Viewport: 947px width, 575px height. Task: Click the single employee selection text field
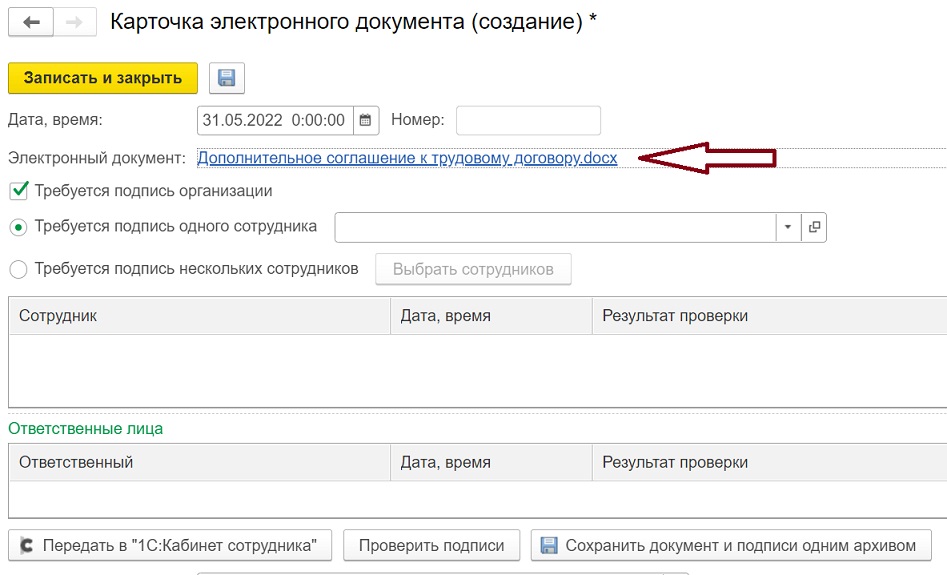pos(555,227)
